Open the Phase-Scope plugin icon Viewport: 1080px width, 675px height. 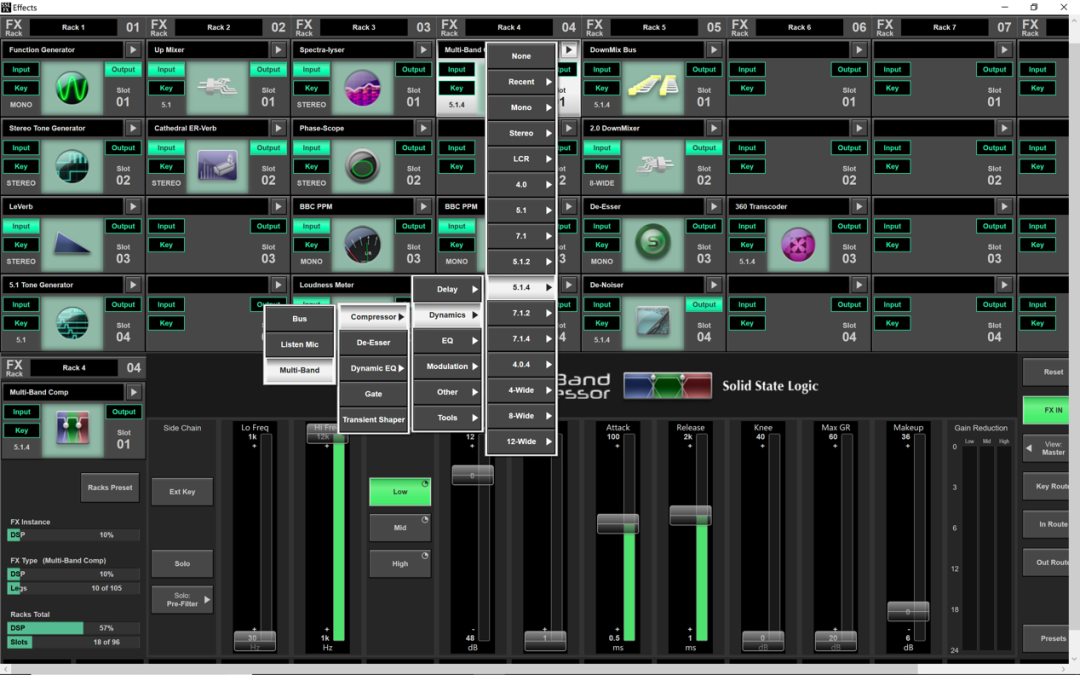pos(362,166)
